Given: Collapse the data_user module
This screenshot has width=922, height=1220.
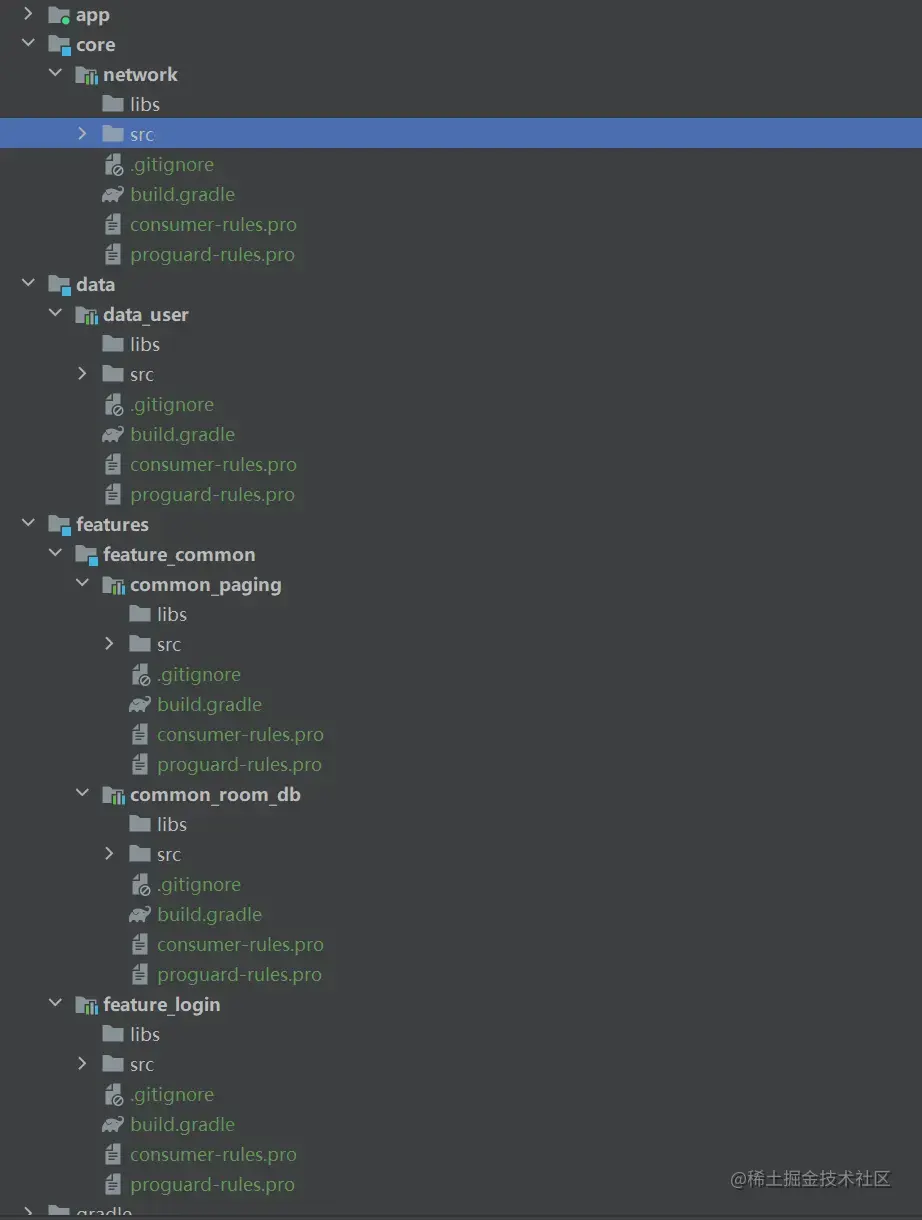Looking at the screenshot, I should pyautogui.click(x=55, y=315).
